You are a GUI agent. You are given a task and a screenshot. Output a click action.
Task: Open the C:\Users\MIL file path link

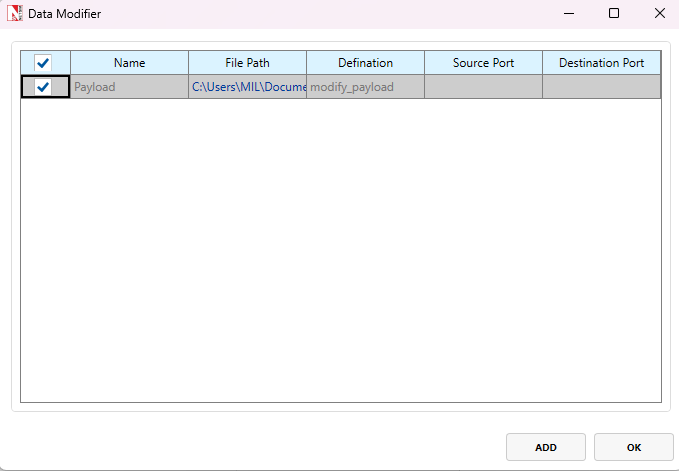(x=248, y=87)
